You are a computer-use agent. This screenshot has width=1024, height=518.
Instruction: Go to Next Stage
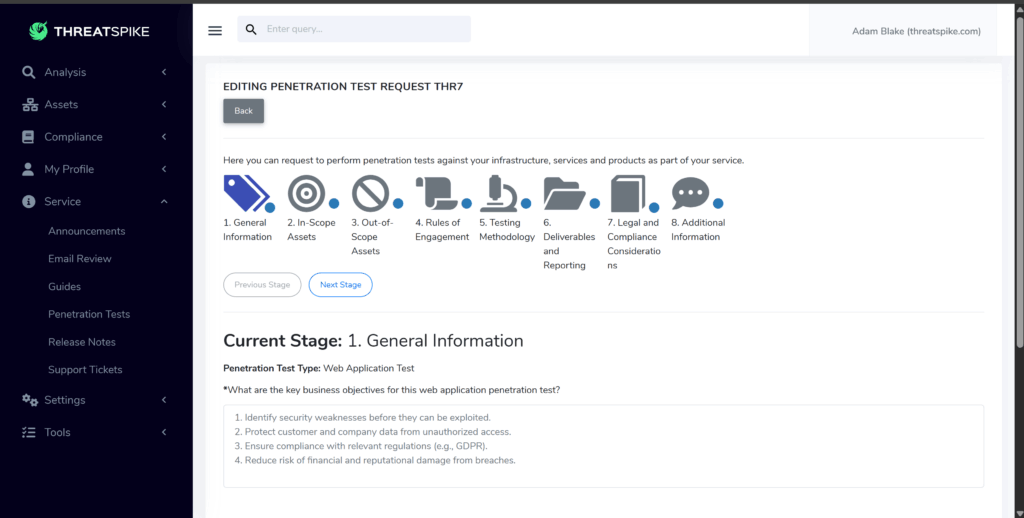340,285
